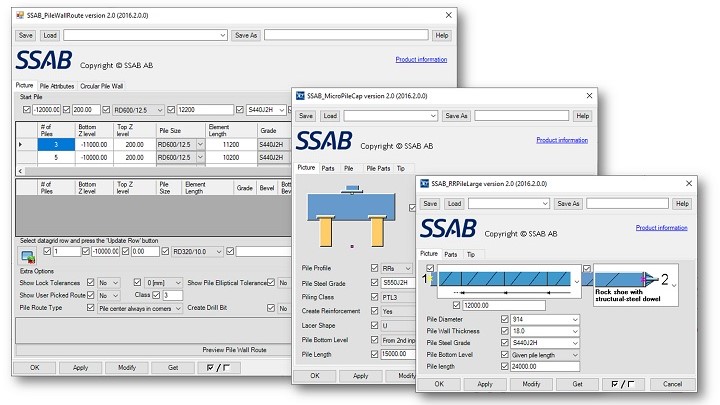The image size is (720, 405).
Task: Open Product information link in PileWallRoute
Action: pos(421,59)
